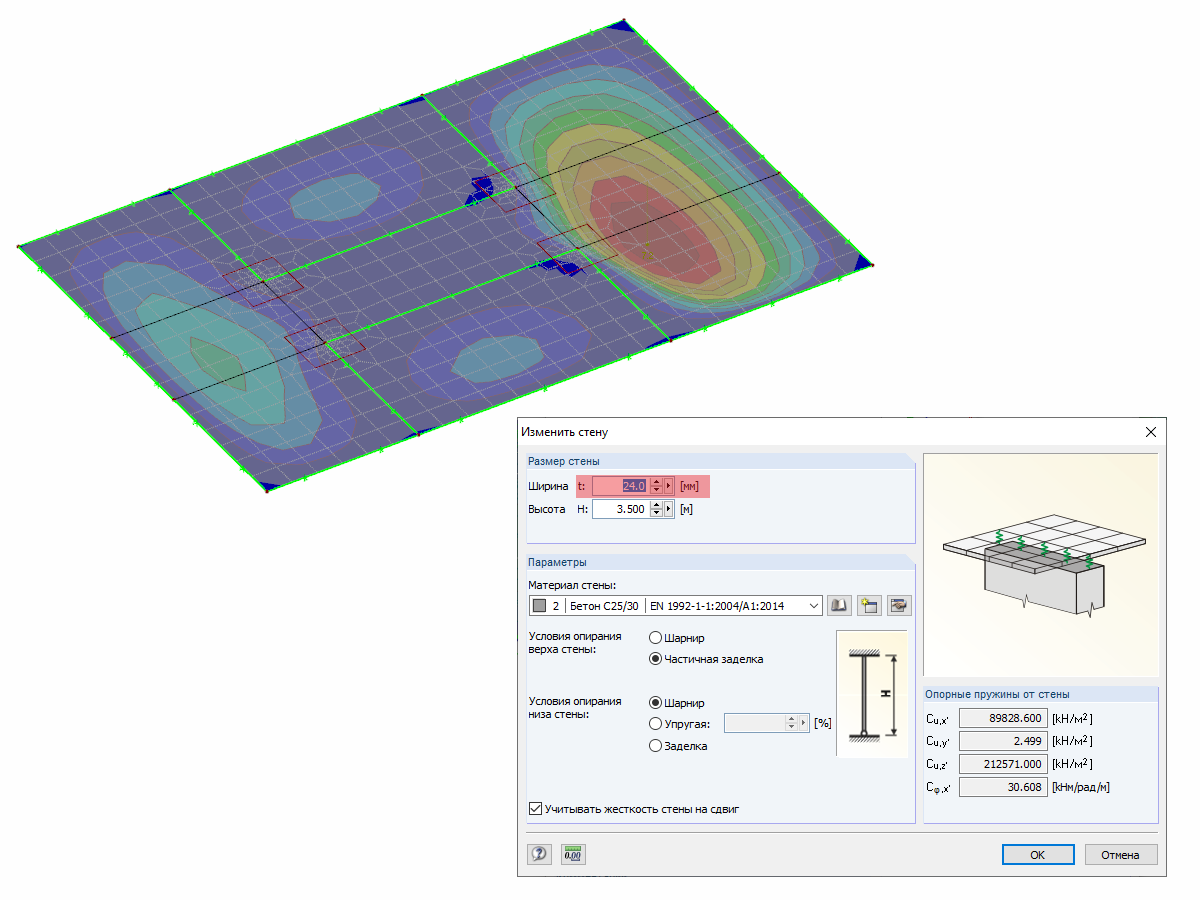Click height H spinner arrows
This screenshot has width=1200, height=900.
[x=656, y=509]
